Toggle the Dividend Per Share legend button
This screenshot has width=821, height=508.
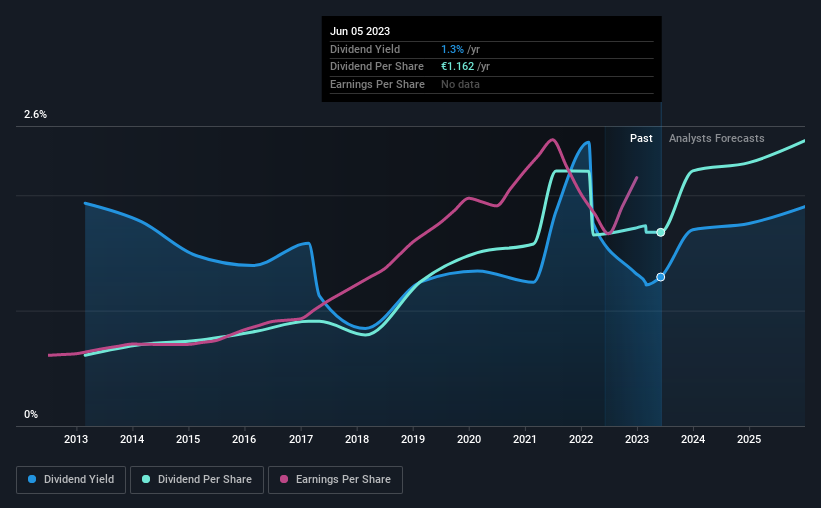[x=197, y=480]
